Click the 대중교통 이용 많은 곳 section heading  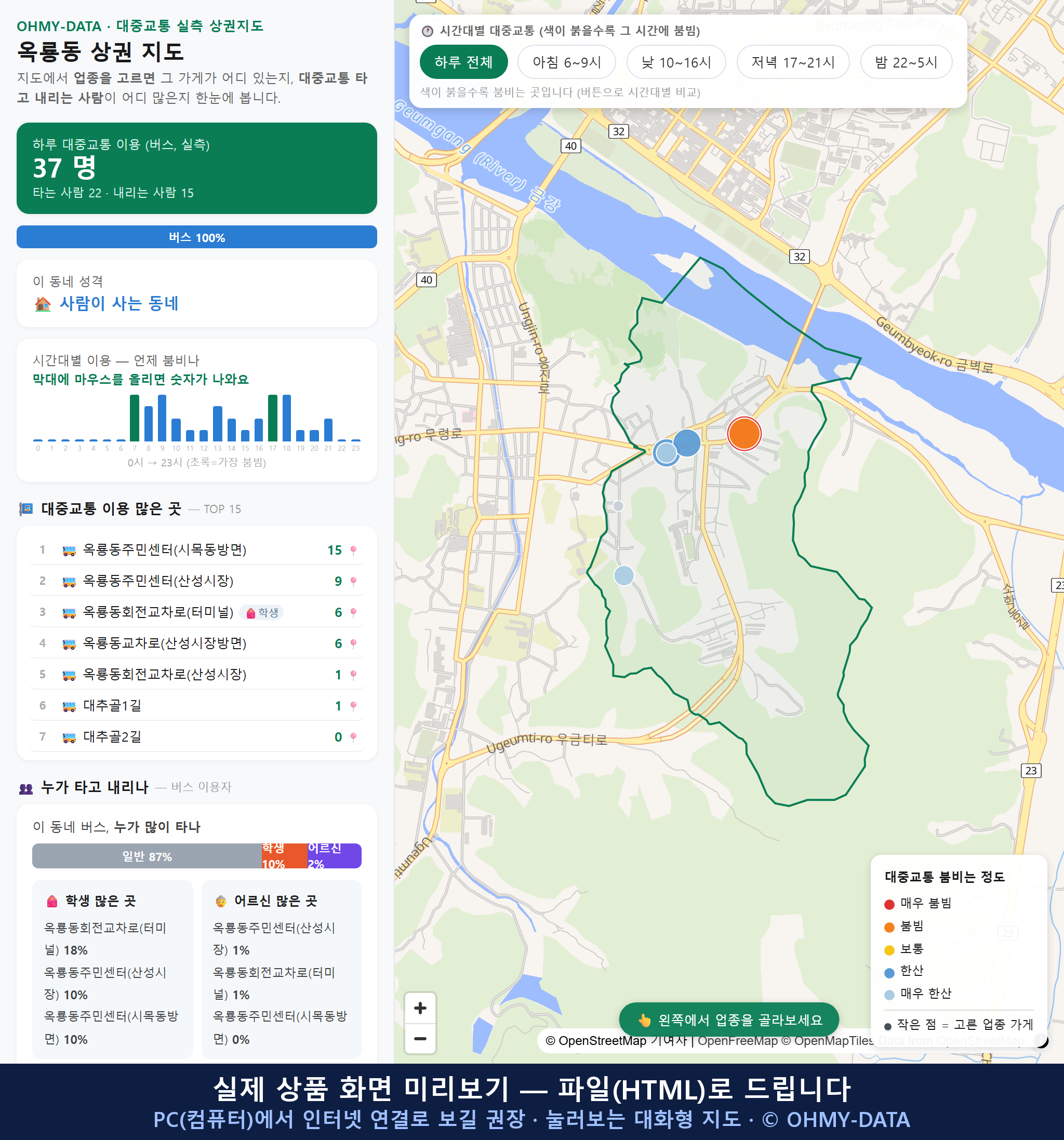(x=111, y=508)
